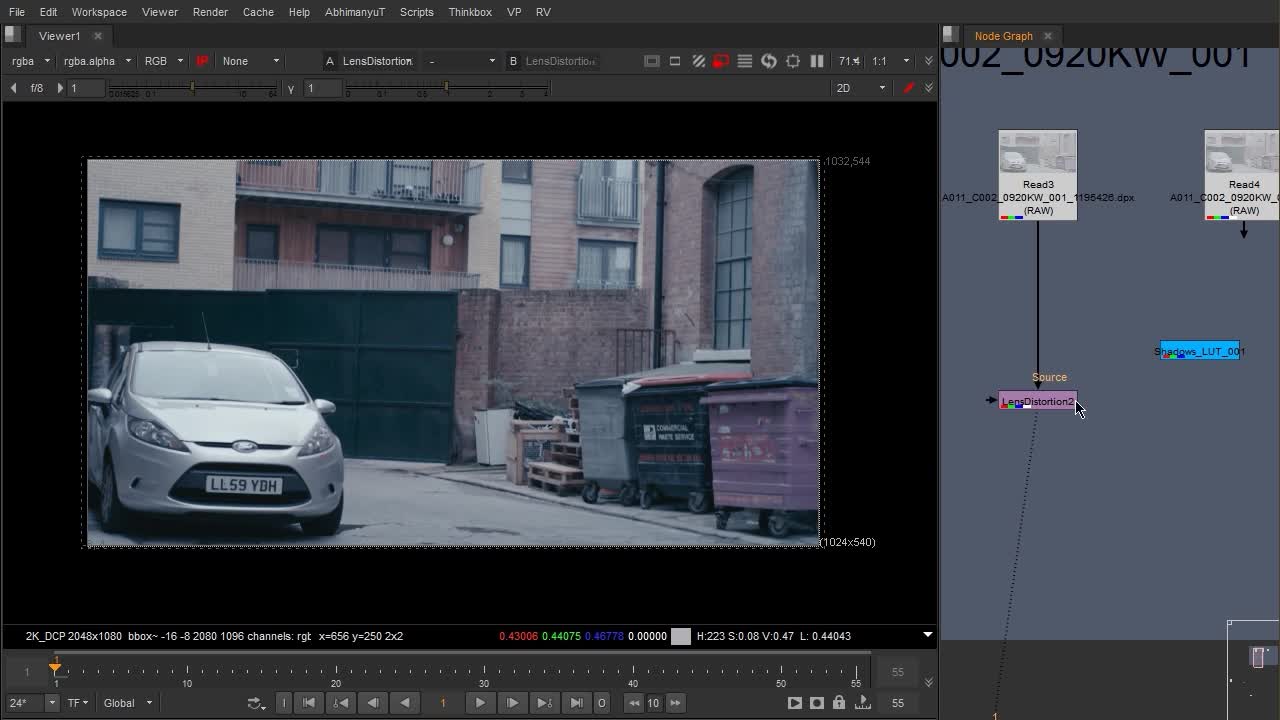
Task: Toggle the viewer lock padlock icon
Action: [x=839, y=703]
